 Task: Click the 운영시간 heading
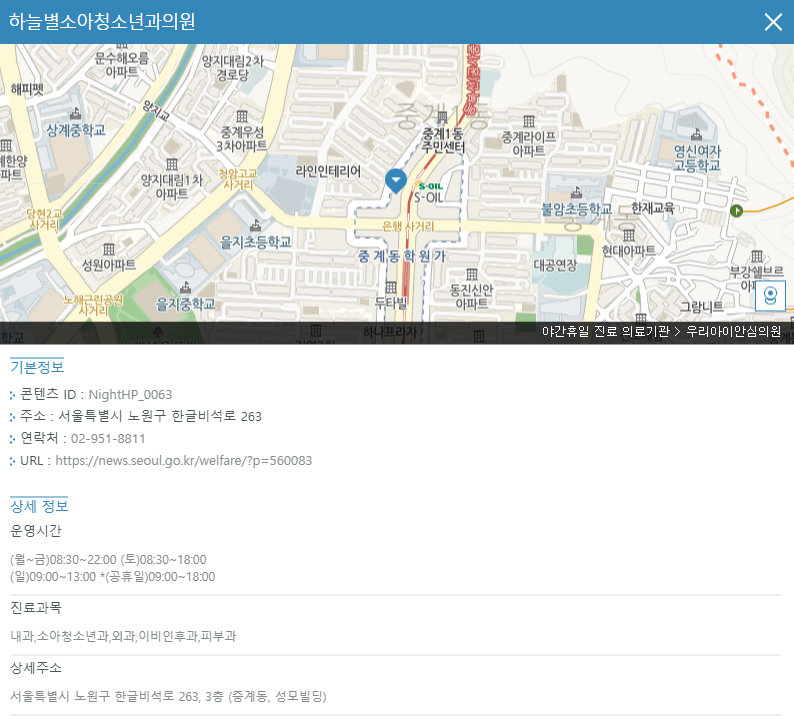coord(36,531)
